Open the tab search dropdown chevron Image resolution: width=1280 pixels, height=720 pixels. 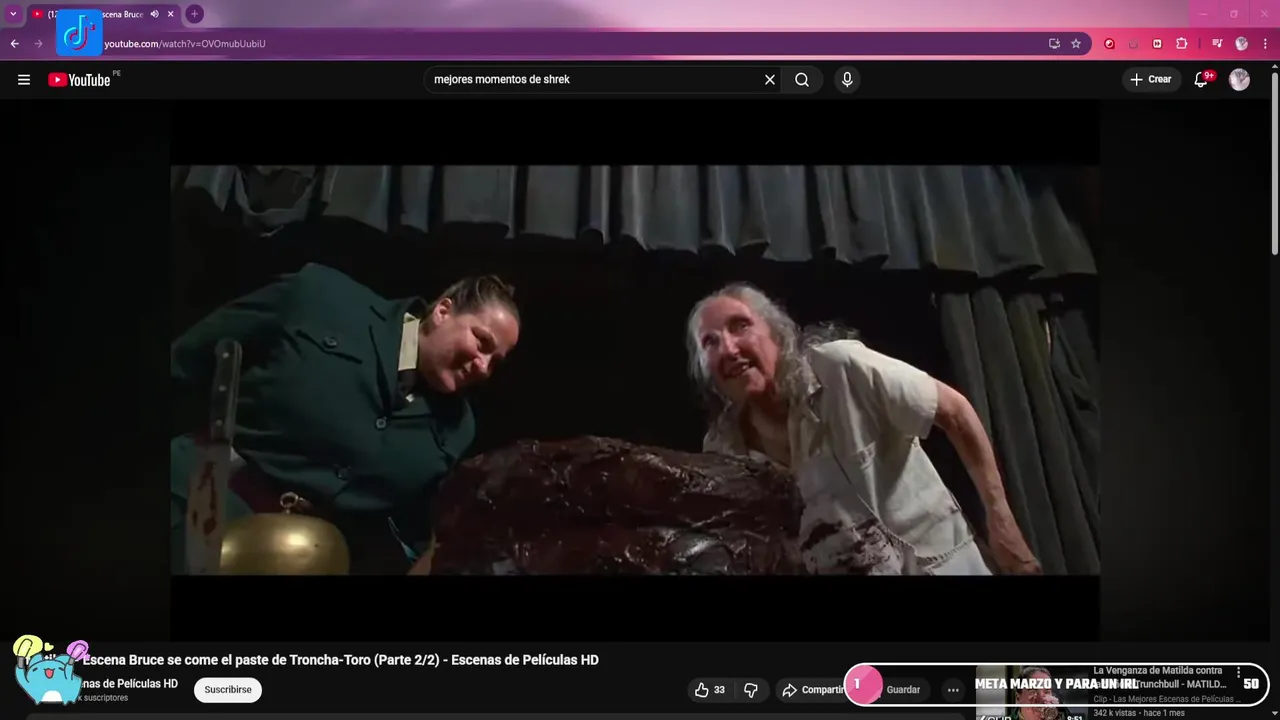tap(13, 14)
